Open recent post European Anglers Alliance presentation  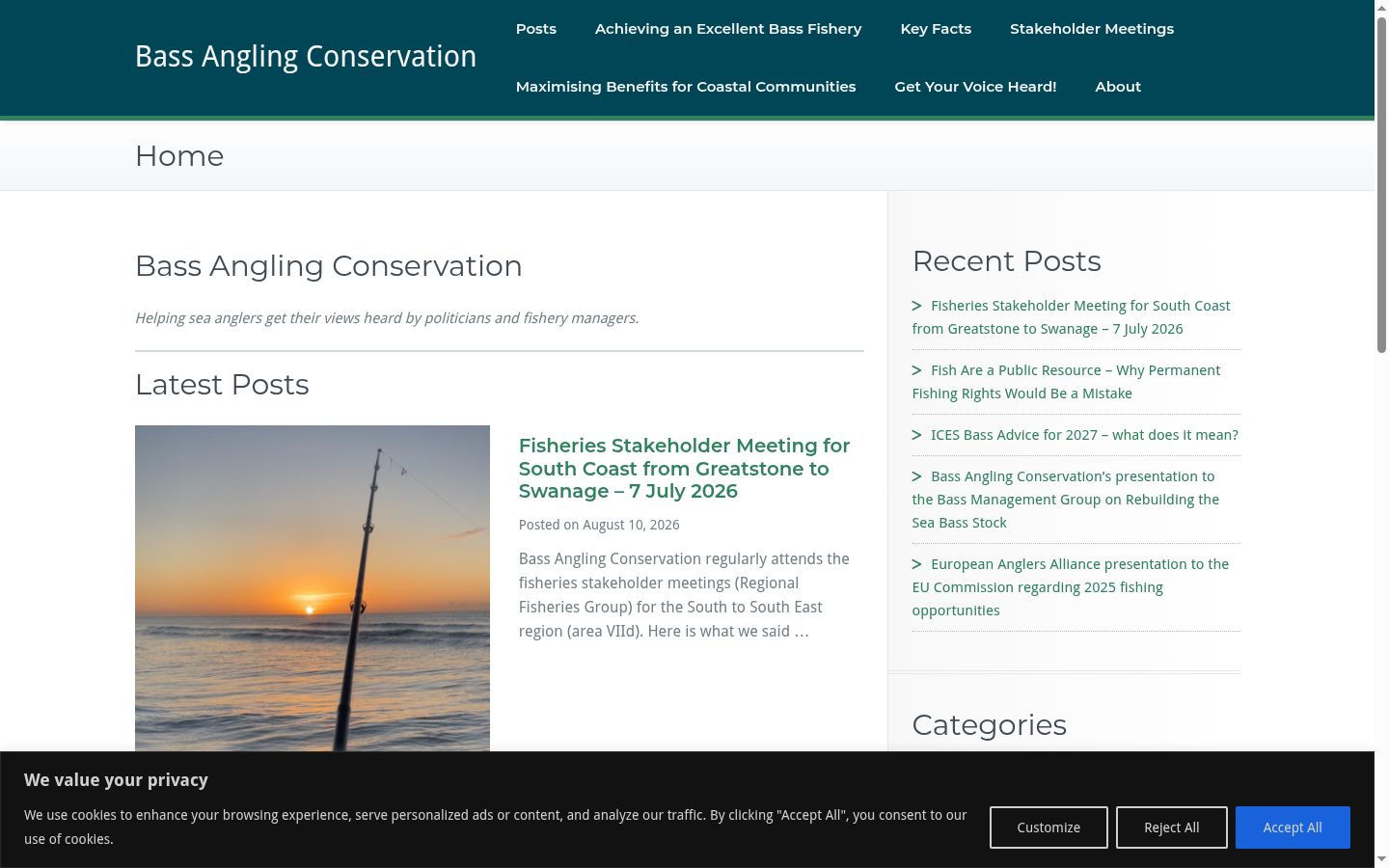1071,587
